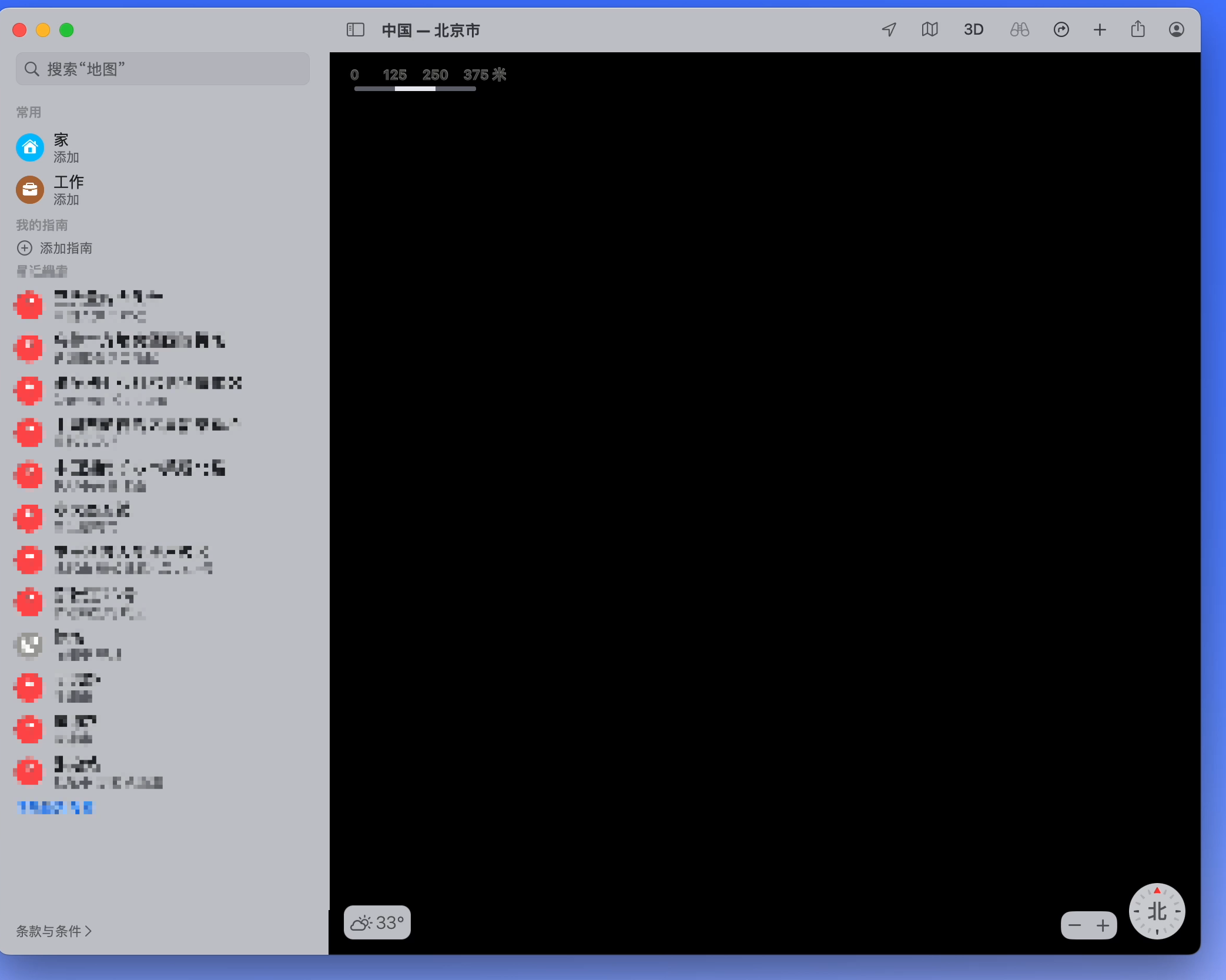Click the search Maps input field

163,69
